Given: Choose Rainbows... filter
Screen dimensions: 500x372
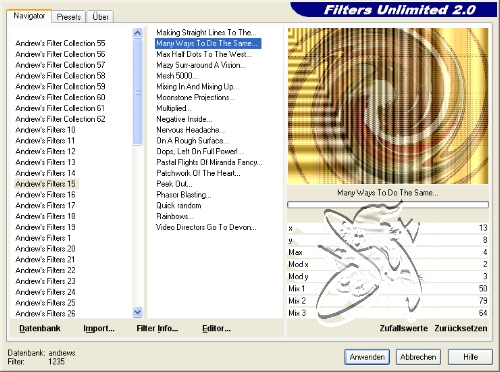Looking at the screenshot, I should coord(175,216).
